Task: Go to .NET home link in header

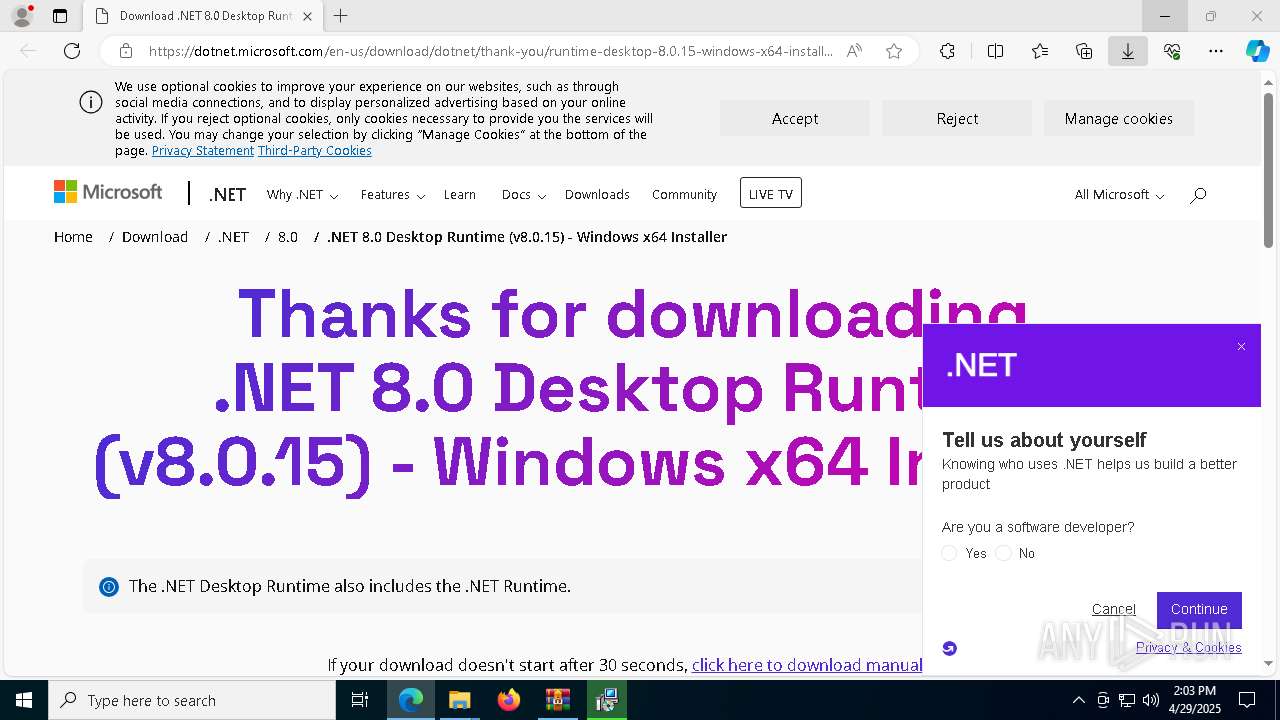Action: point(227,195)
